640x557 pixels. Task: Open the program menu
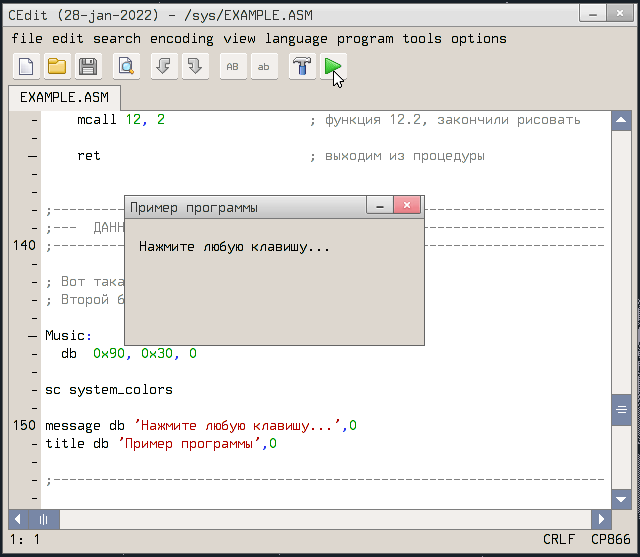coord(365,39)
